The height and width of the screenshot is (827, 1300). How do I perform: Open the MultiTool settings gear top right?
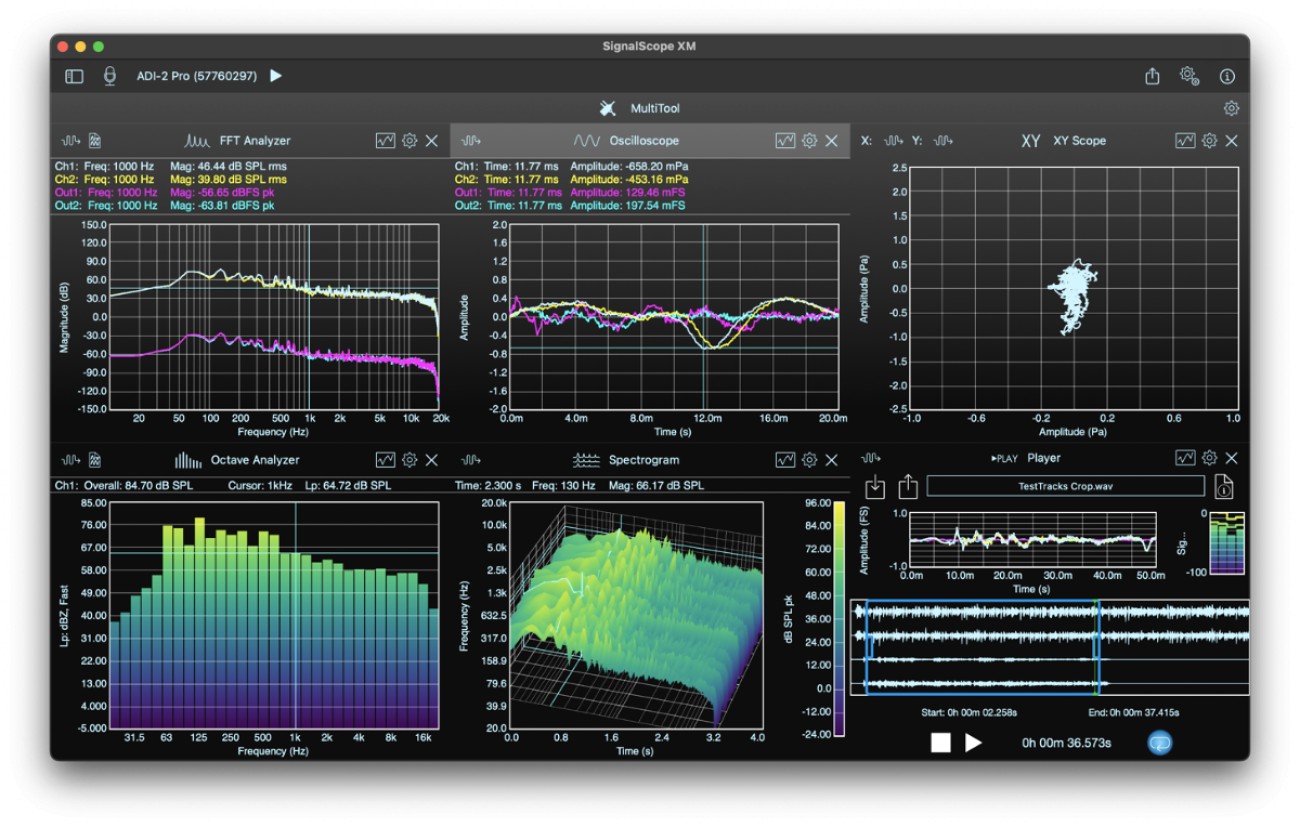(x=1232, y=108)
